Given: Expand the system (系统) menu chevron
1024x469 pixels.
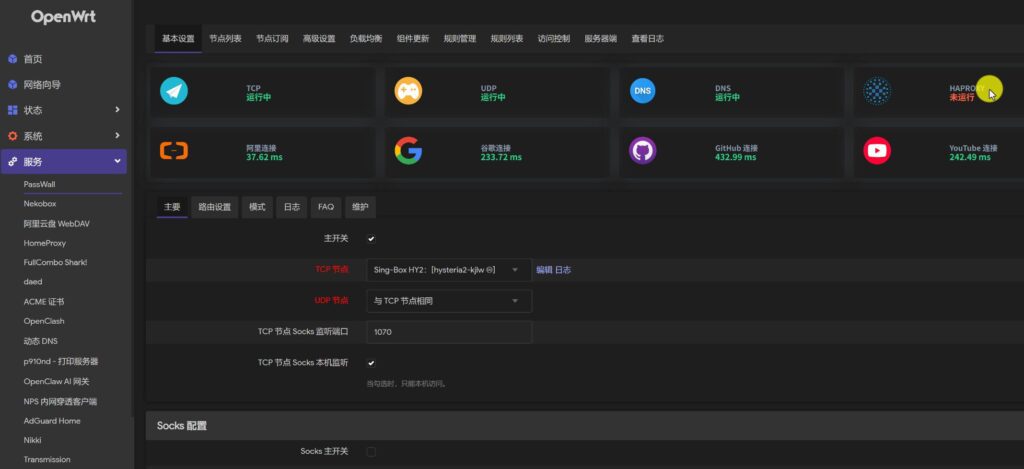Looking at the screenshot, I should 118,135.
